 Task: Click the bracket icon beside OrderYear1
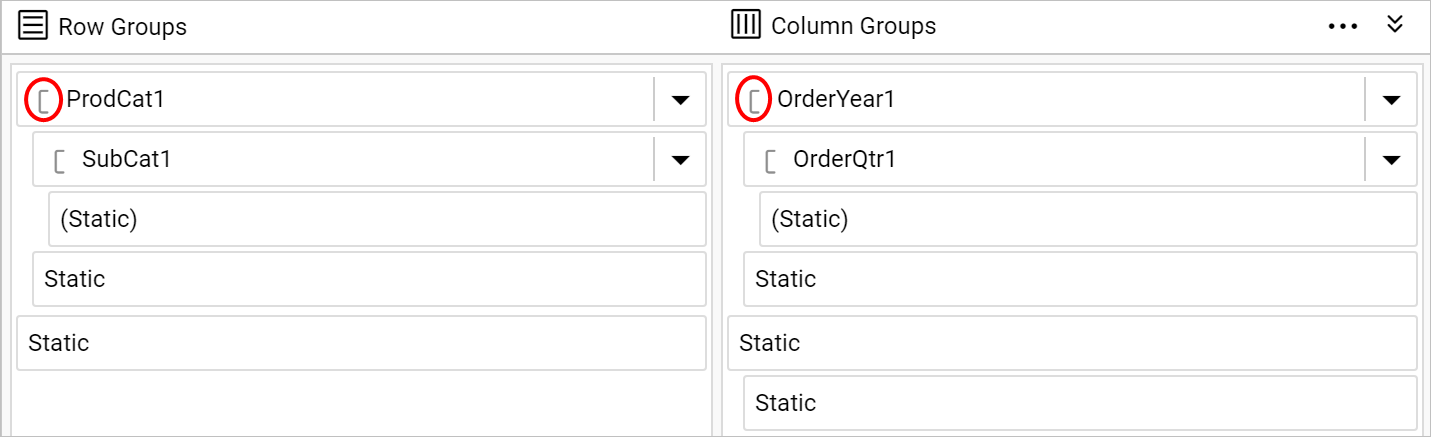click(755, 100)
